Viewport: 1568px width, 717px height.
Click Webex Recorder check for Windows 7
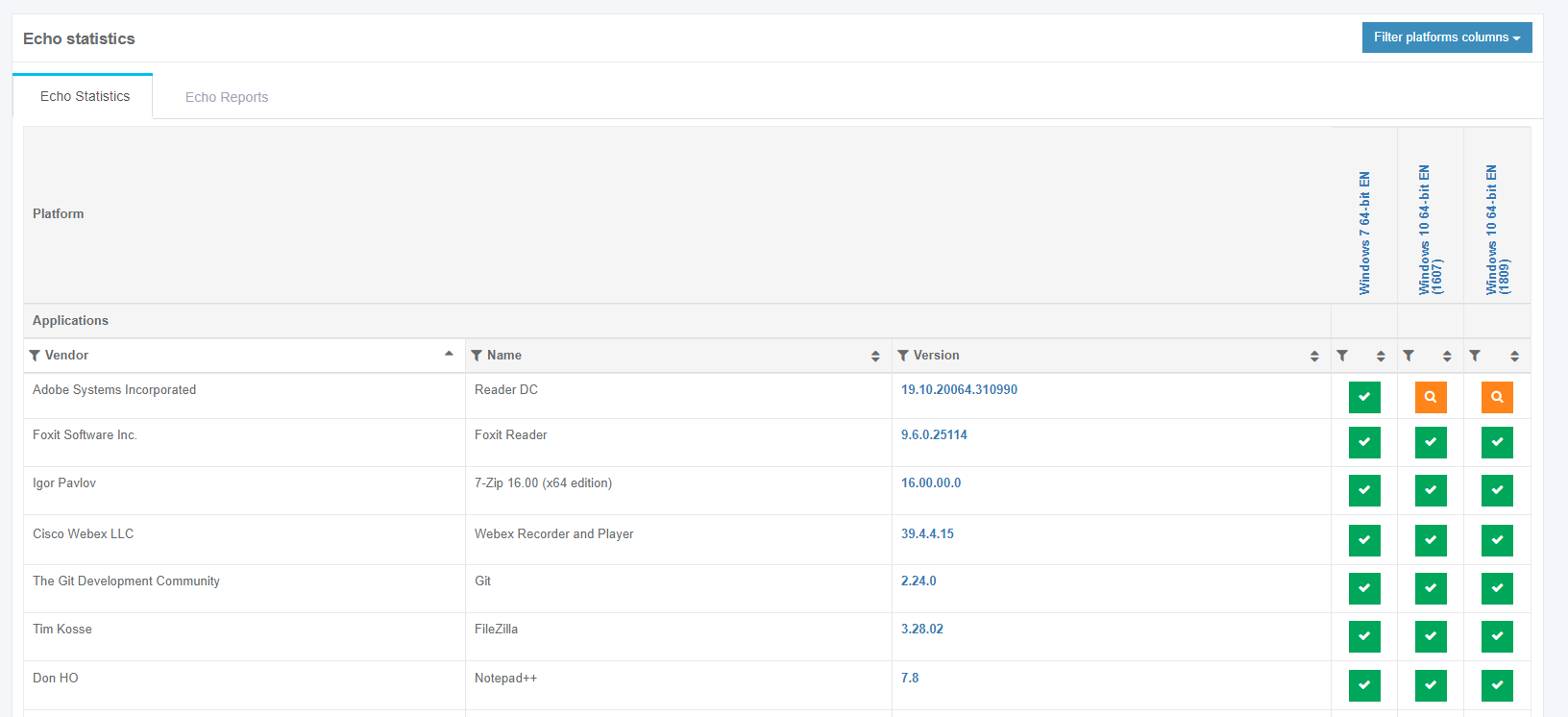tap(1364, 540)
